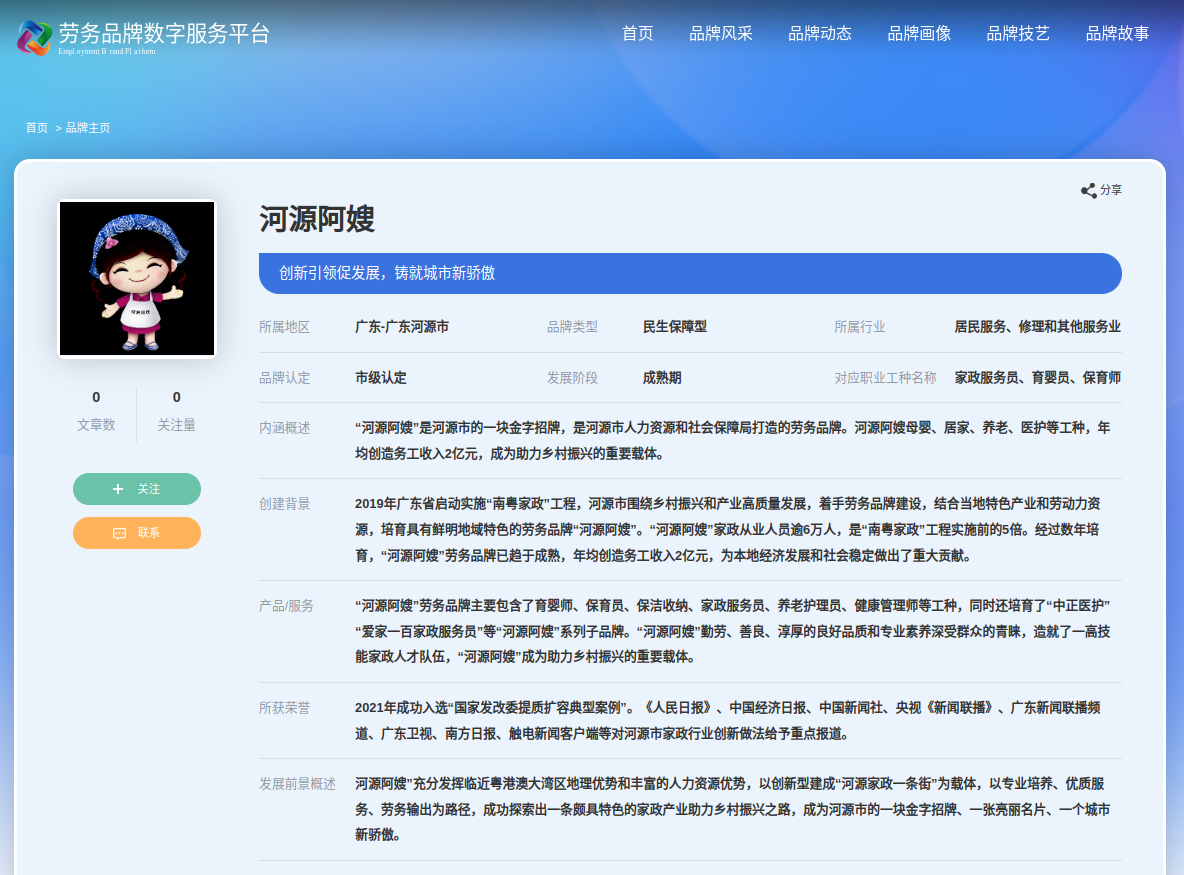
Task: Open the 品牌画像 menu item
Action: (x=920, y=33)
